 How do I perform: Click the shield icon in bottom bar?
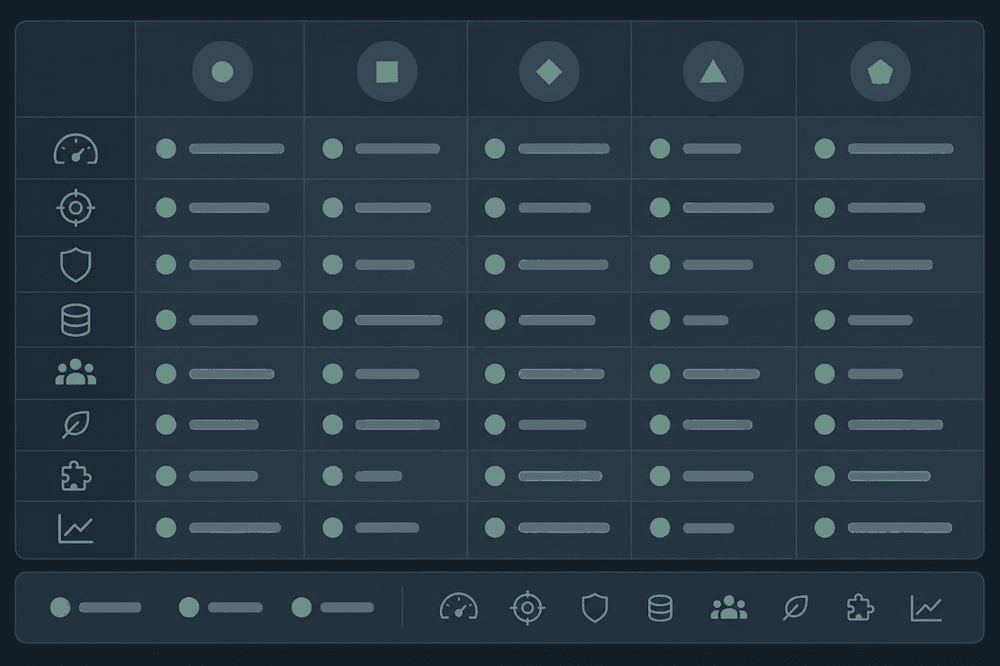click(594, 607)
